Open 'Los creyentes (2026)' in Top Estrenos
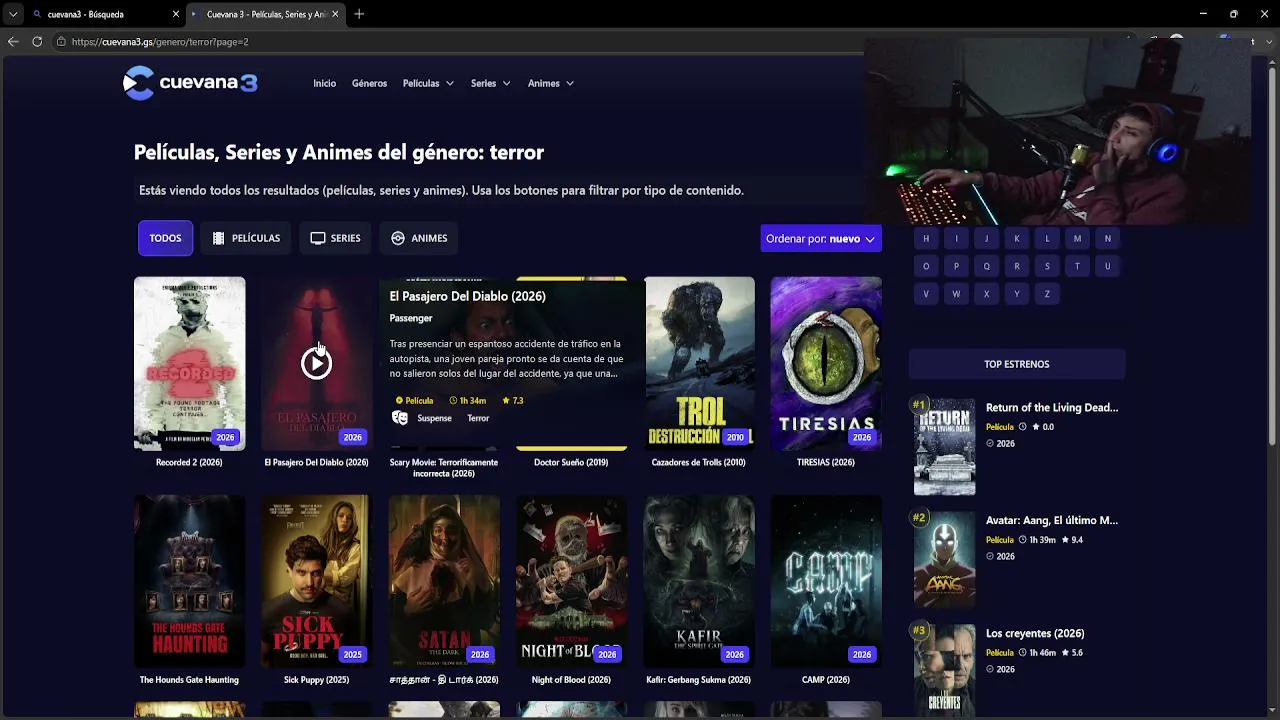Image resolution: width=1280 pixels, height=720 pixels. (x=1035, y=633)
